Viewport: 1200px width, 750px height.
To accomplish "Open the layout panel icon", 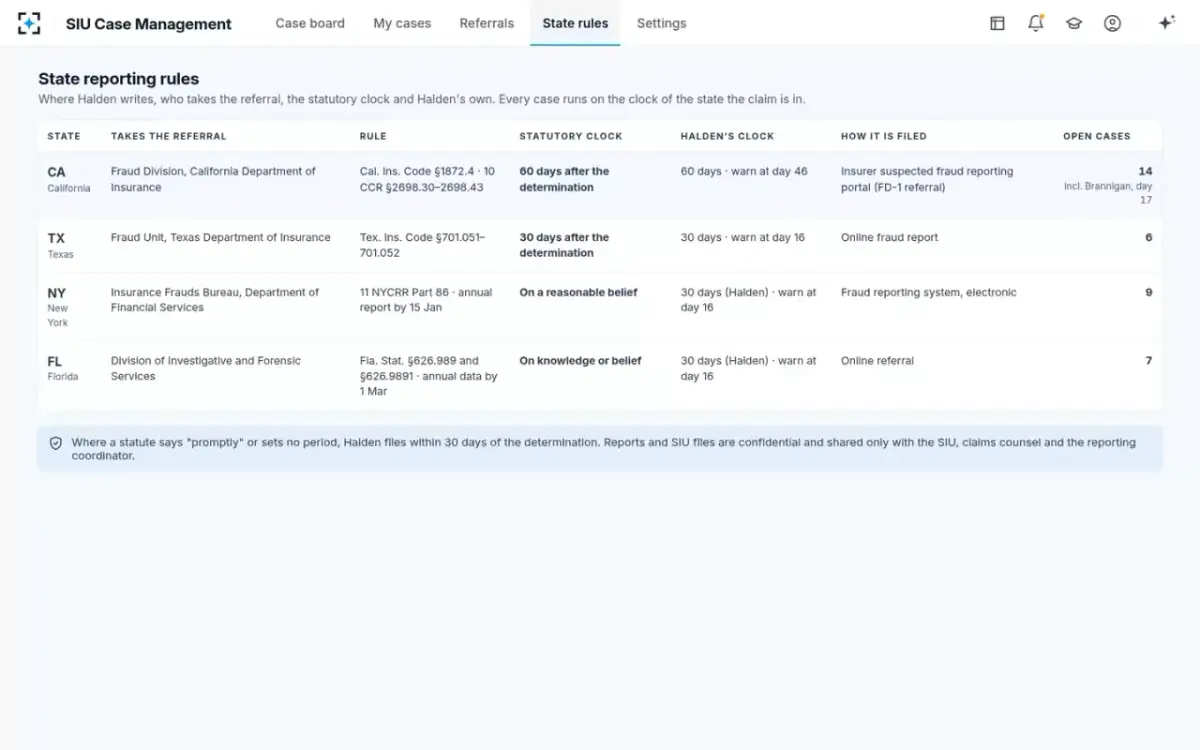I will [997, 23].
